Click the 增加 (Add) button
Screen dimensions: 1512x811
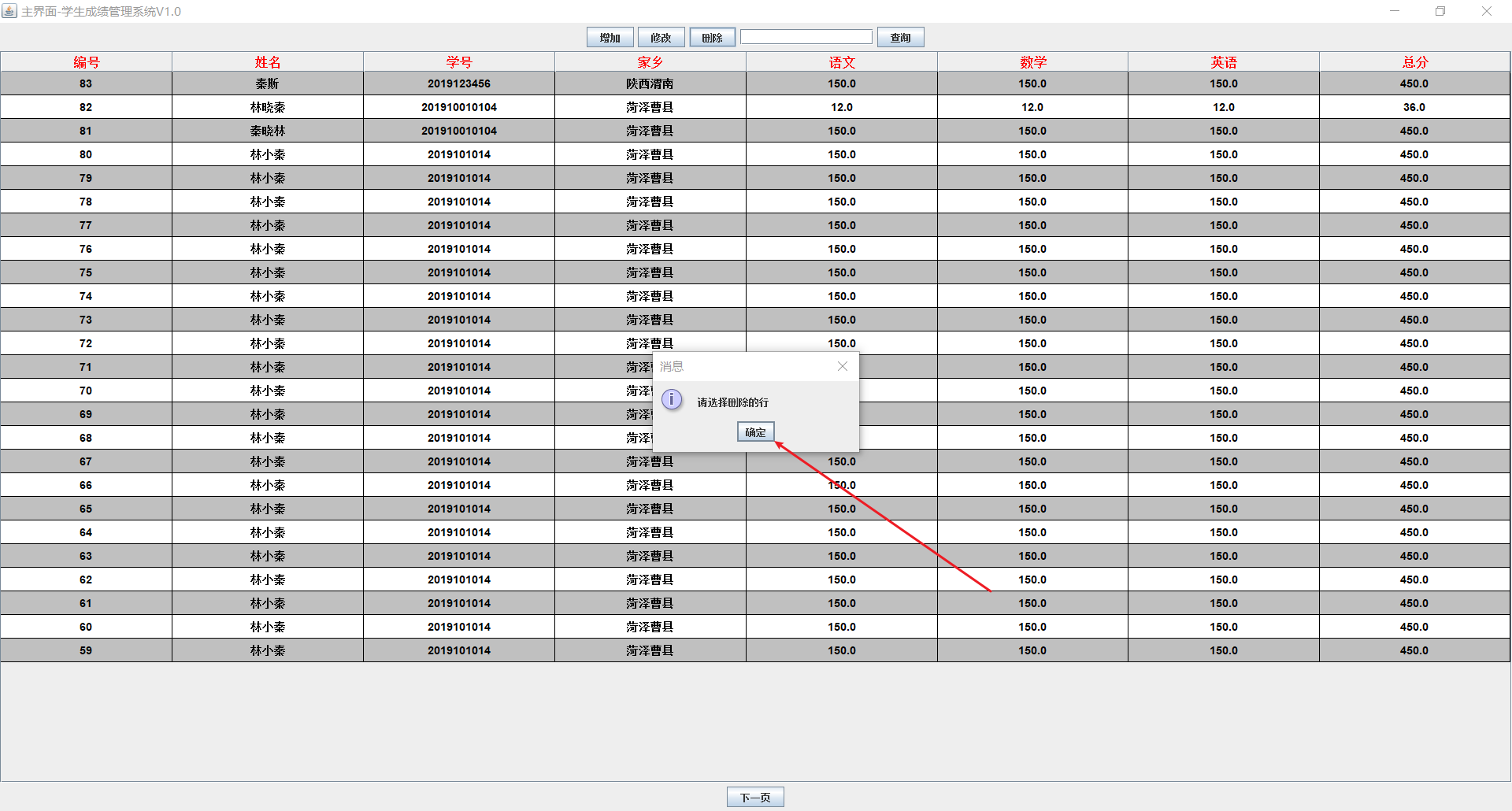point(610,38)
